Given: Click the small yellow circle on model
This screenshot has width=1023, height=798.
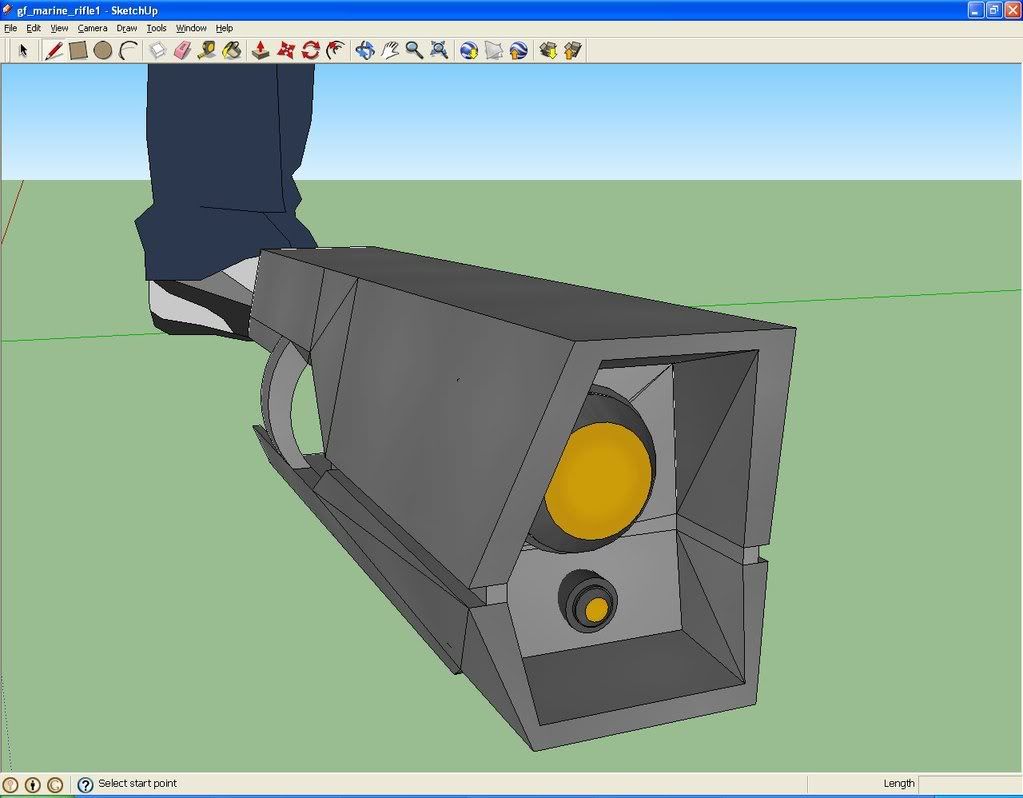Looking at the screenshot, I should coord(596,611).
